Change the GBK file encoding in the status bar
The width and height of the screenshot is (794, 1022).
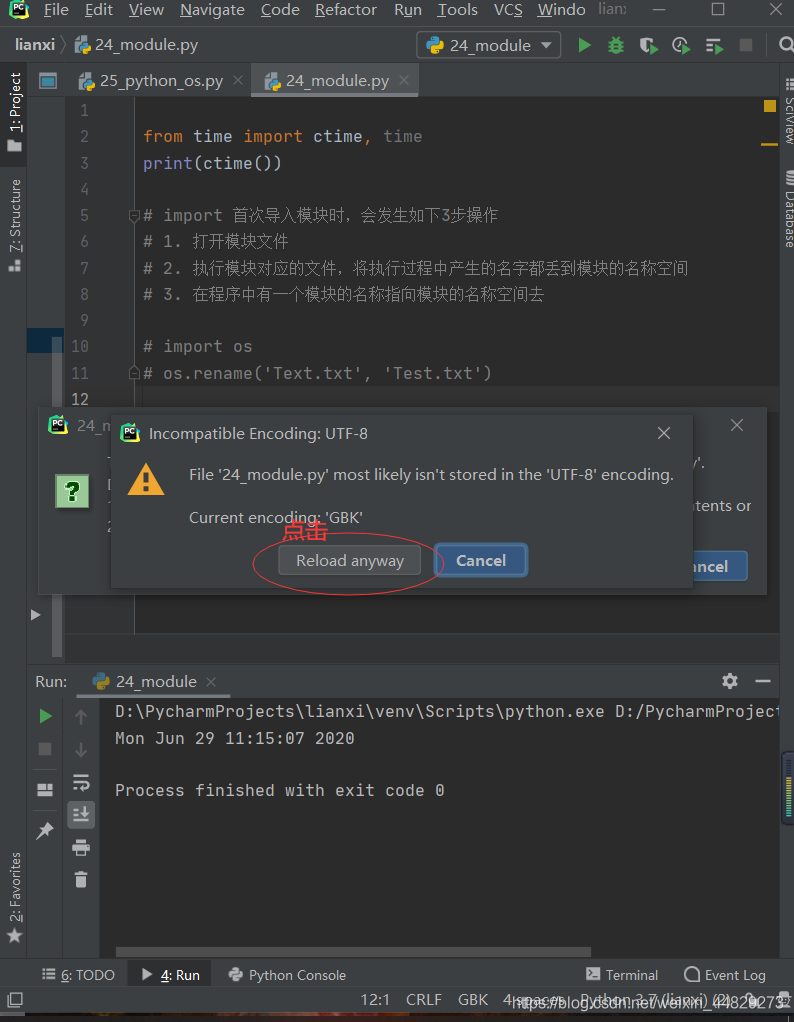[473, 1000]
